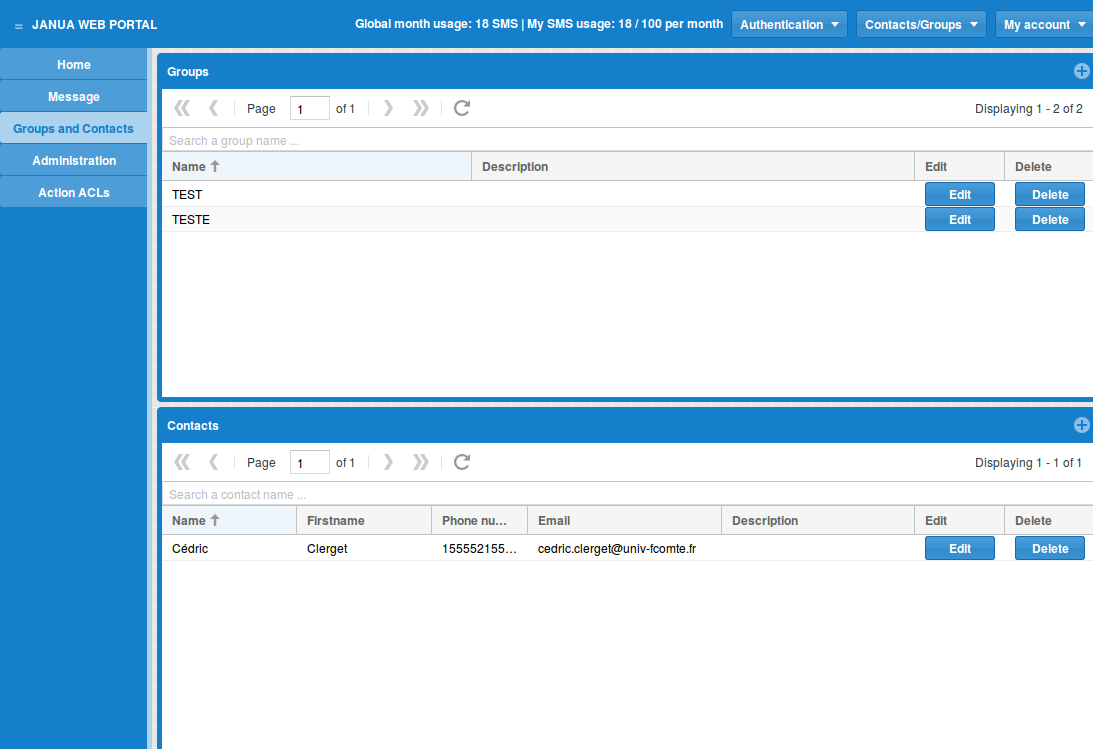
Task: Delete the TEST group
Action: (1049, 194)
